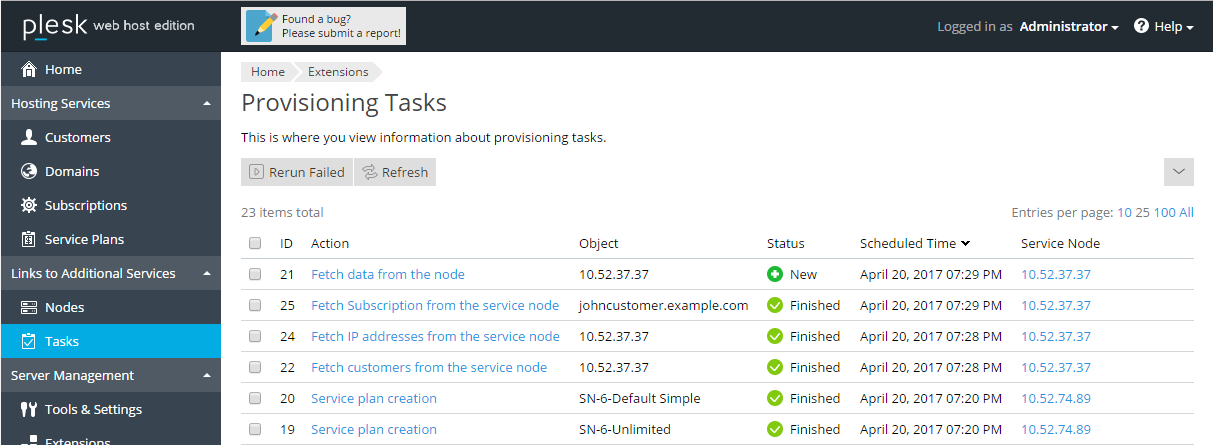Go to Extensions breadcrumb
Screen dimensions: 1213x445
pyautogui.click(x=338, y=72)
